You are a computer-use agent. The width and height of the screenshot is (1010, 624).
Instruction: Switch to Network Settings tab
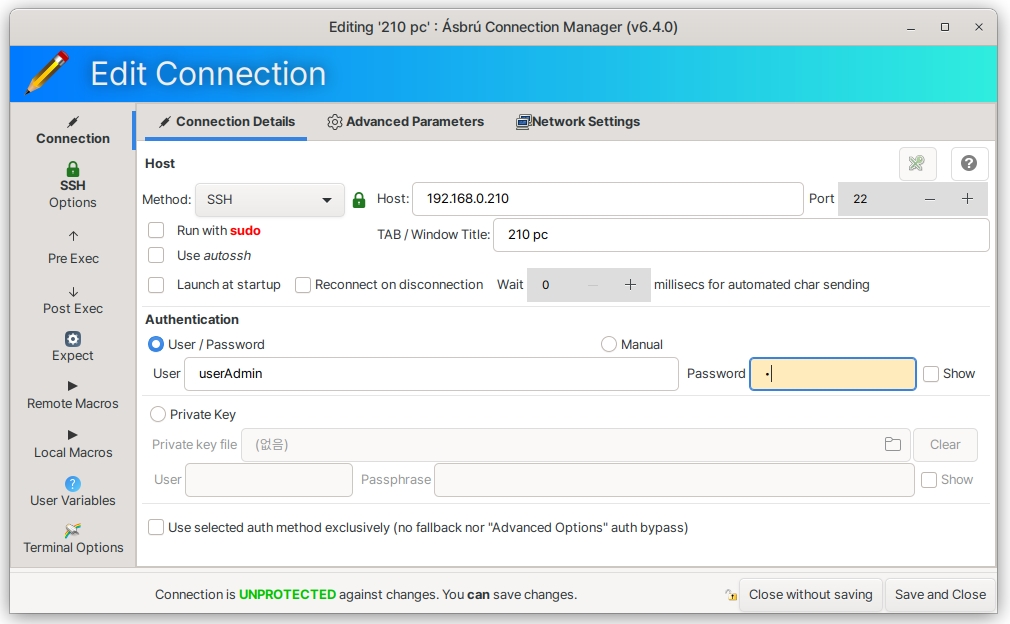tap(578, 122)
